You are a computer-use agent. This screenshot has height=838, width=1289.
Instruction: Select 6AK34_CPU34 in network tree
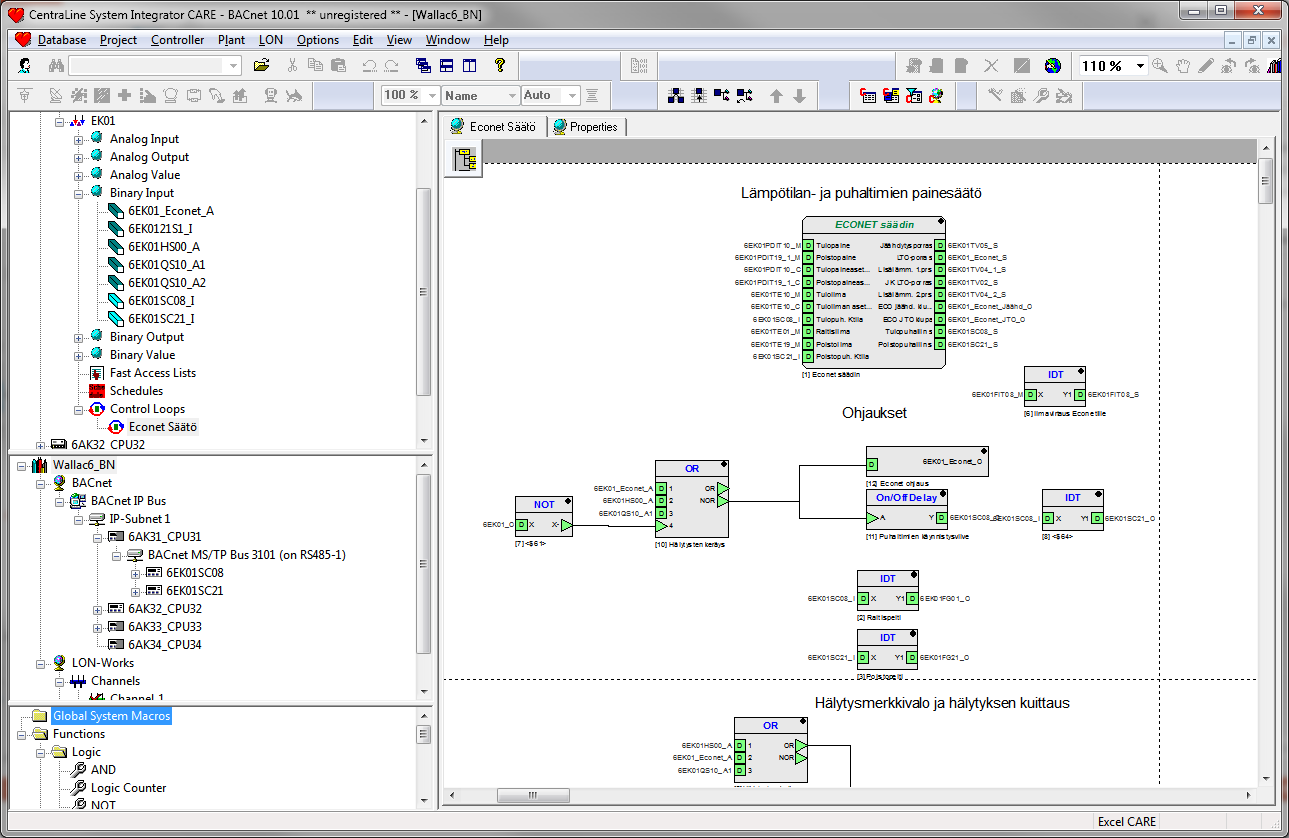(x=165, y=645)
